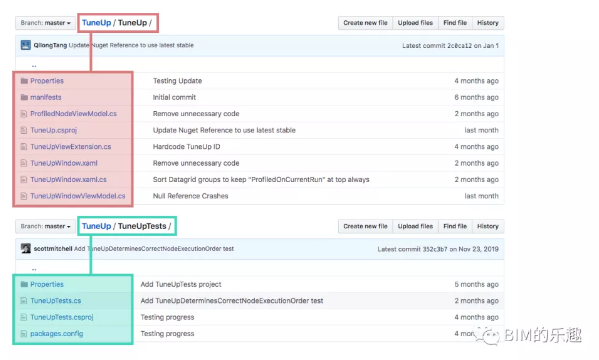The image size is (599, 360).
Task: Click the folder icon beside manifests
Action: (x=24, y=97)
